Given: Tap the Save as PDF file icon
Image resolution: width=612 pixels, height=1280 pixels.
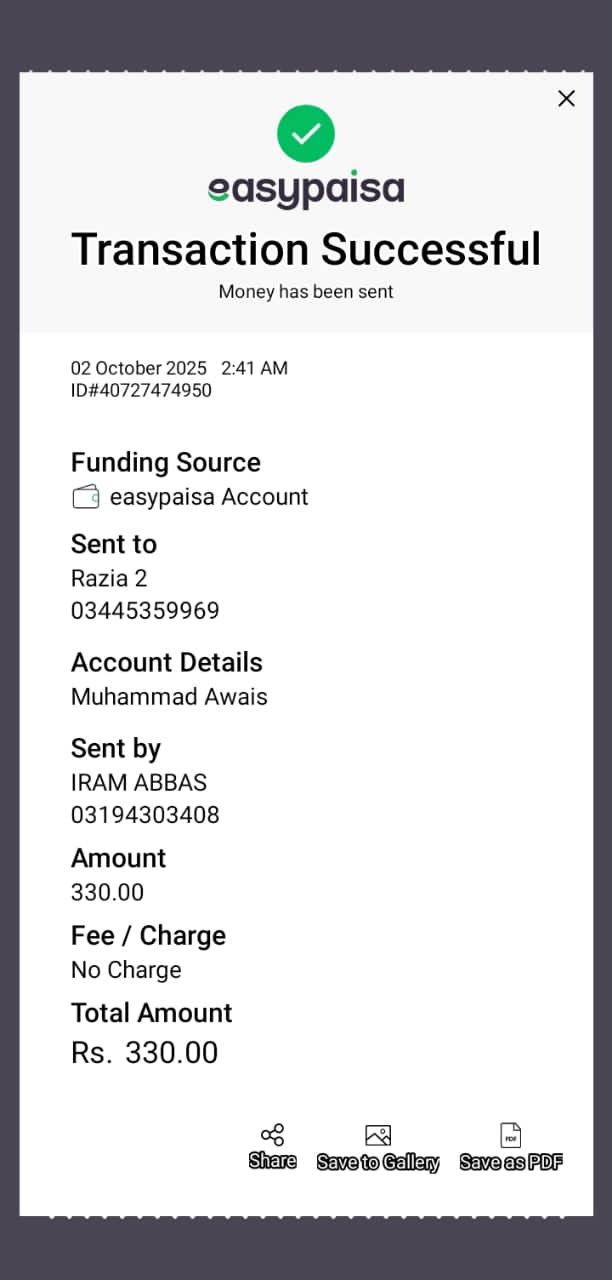Looking at the screenshot, I should click(511, 1135).
